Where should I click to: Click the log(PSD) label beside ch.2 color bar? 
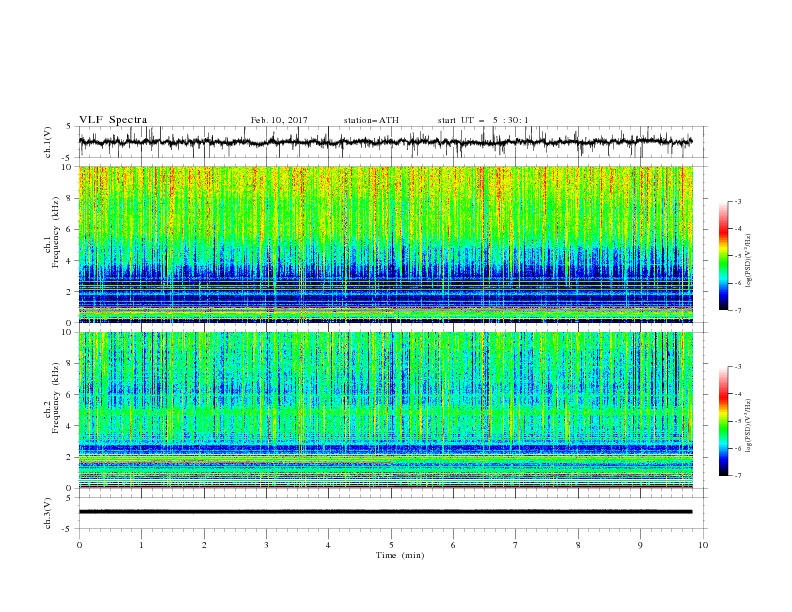click(x=748, y=426)
